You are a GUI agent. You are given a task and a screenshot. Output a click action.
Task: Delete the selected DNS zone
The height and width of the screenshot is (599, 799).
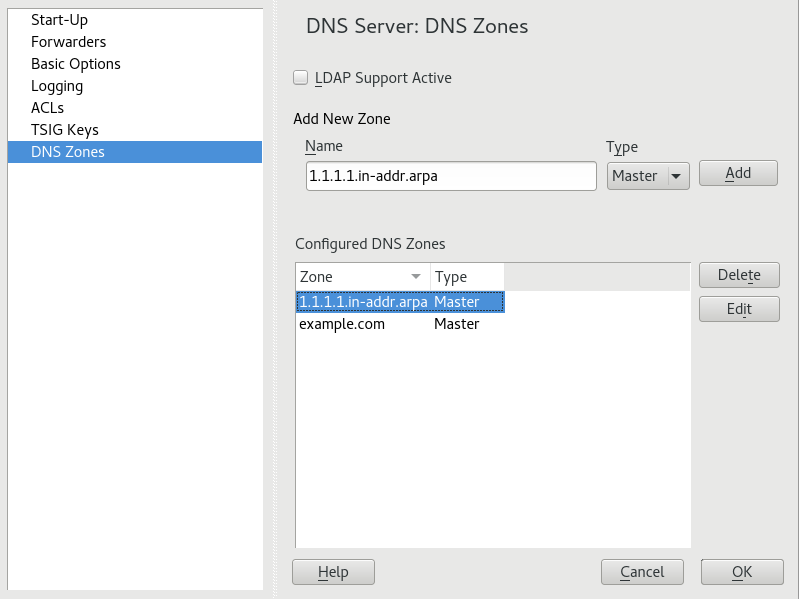pos(739,275)
